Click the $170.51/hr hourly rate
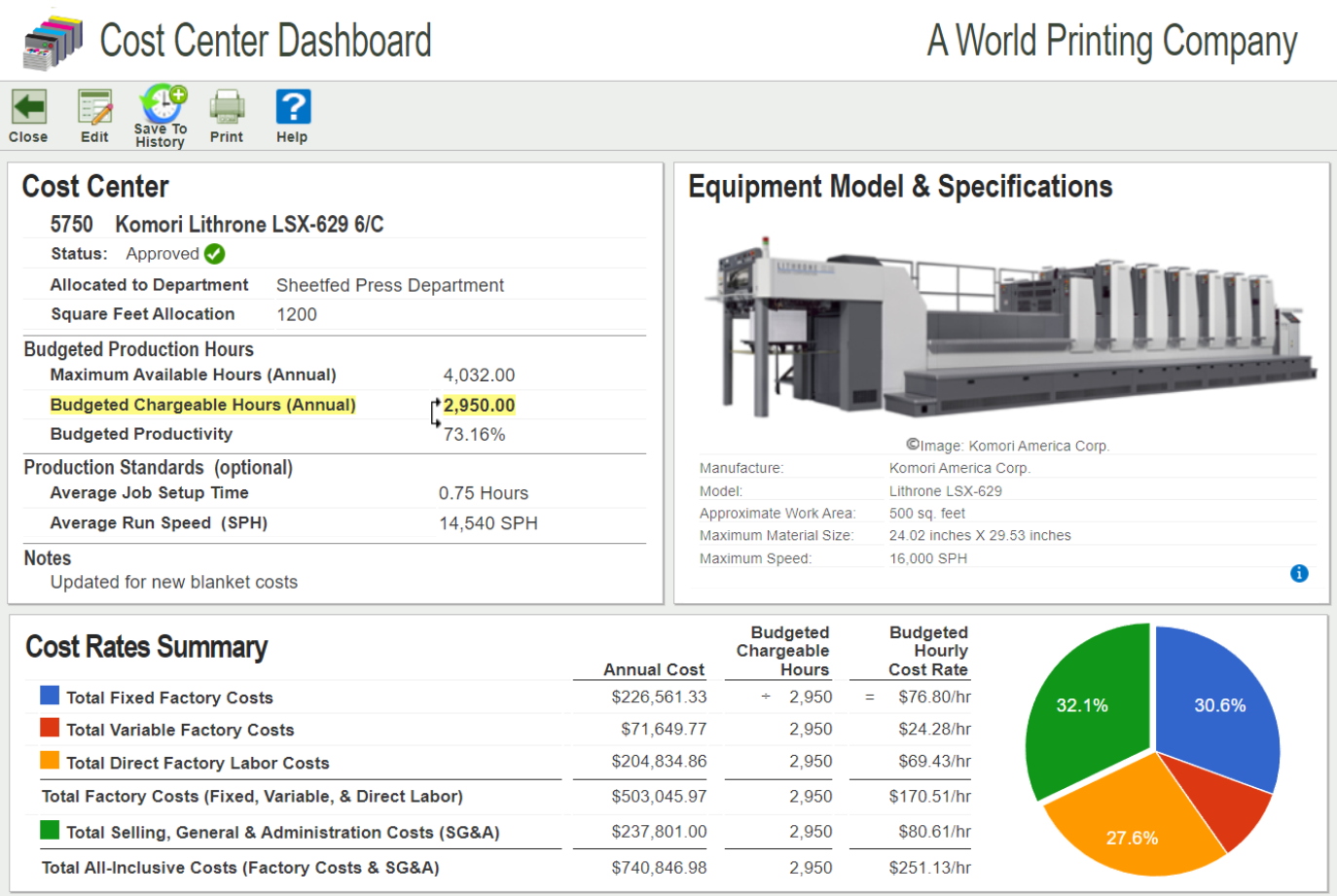This screenshot has width=1337, height=896. (x=929, y=796)
